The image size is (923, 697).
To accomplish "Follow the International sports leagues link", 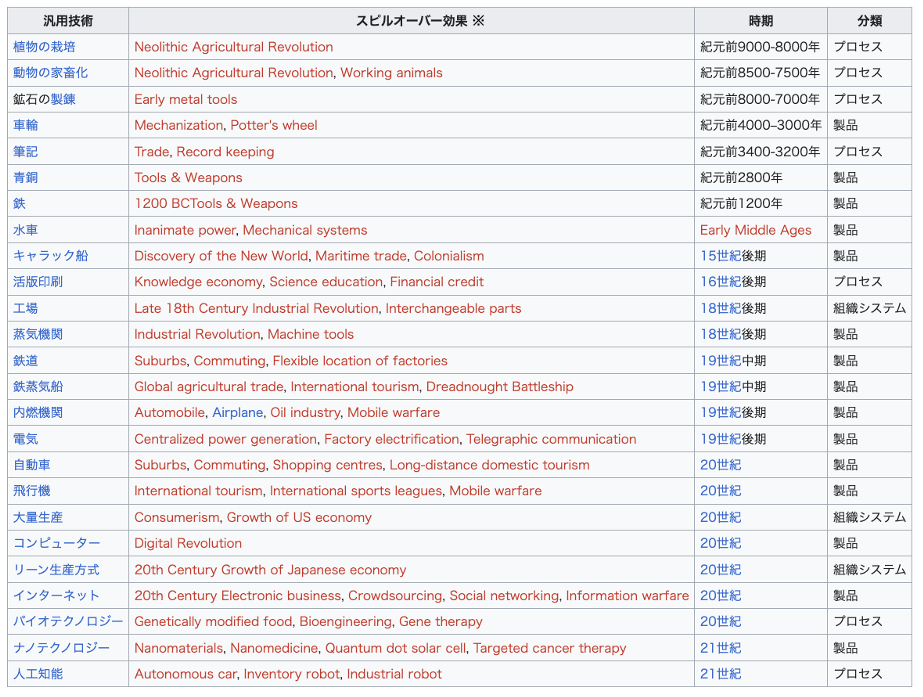I will pyautogui.click(x=355, y=491).
